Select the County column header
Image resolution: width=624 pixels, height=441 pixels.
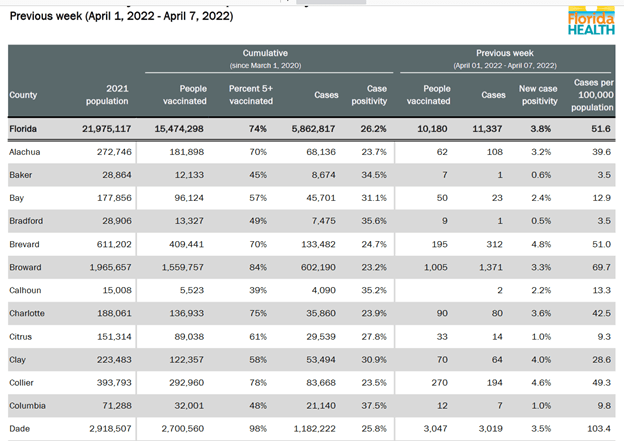(23, 95)
